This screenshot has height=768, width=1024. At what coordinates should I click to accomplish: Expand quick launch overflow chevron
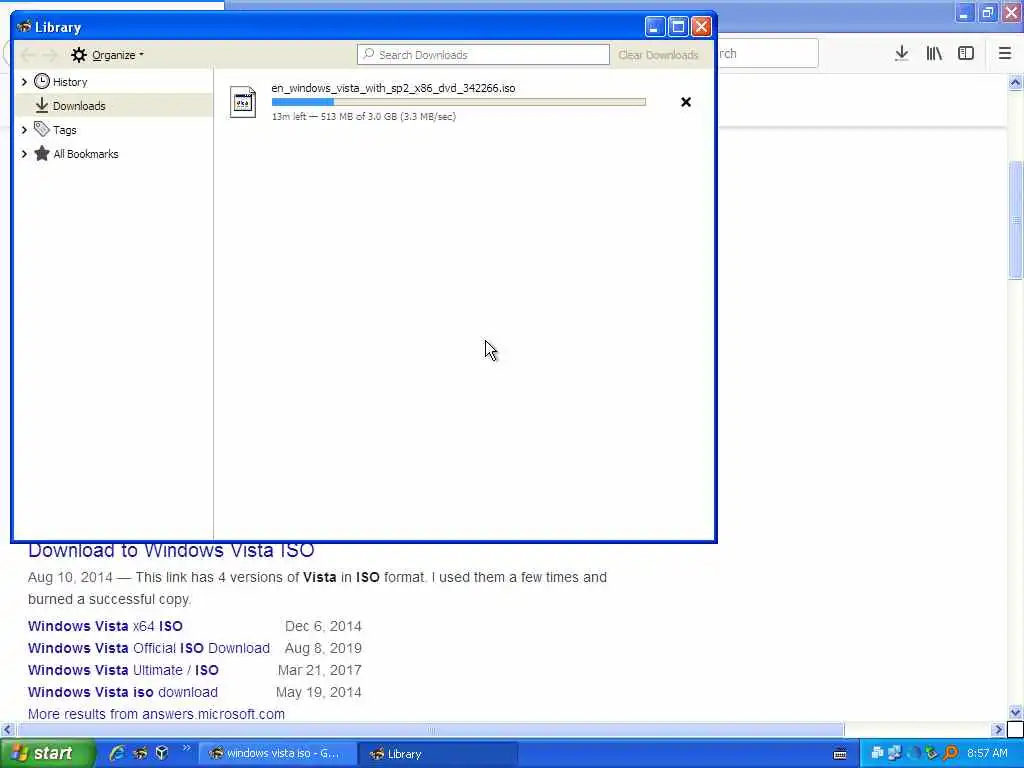186,748
